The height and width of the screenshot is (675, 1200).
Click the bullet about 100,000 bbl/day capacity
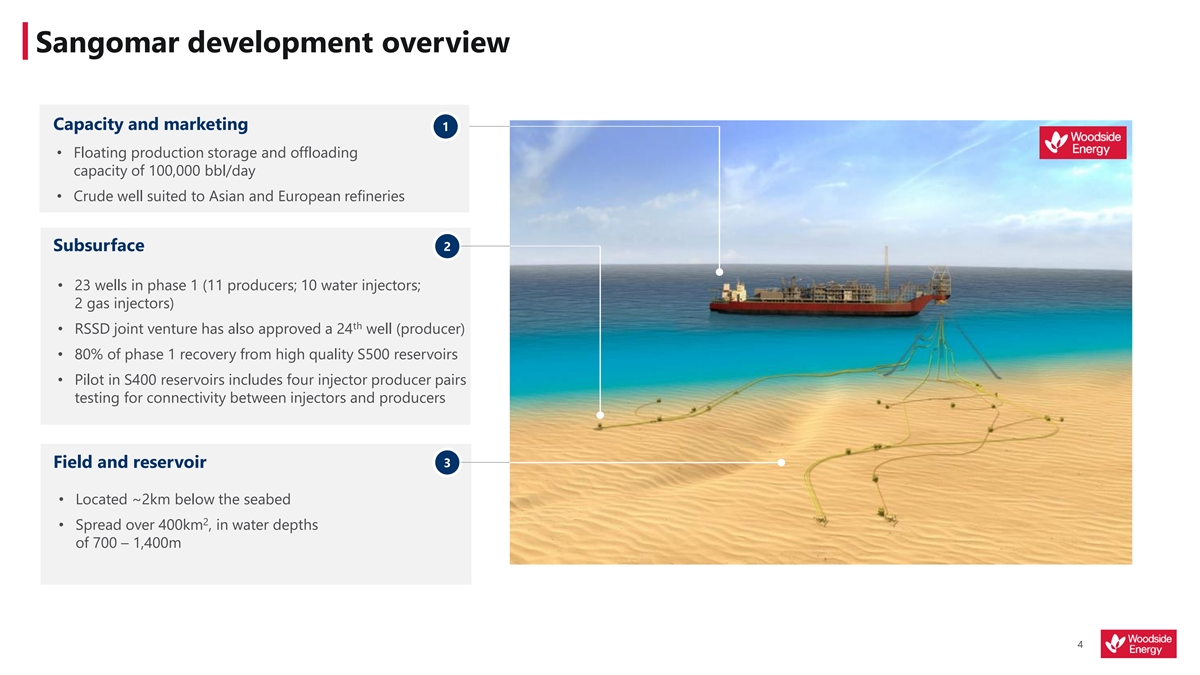tap(208, 162)
